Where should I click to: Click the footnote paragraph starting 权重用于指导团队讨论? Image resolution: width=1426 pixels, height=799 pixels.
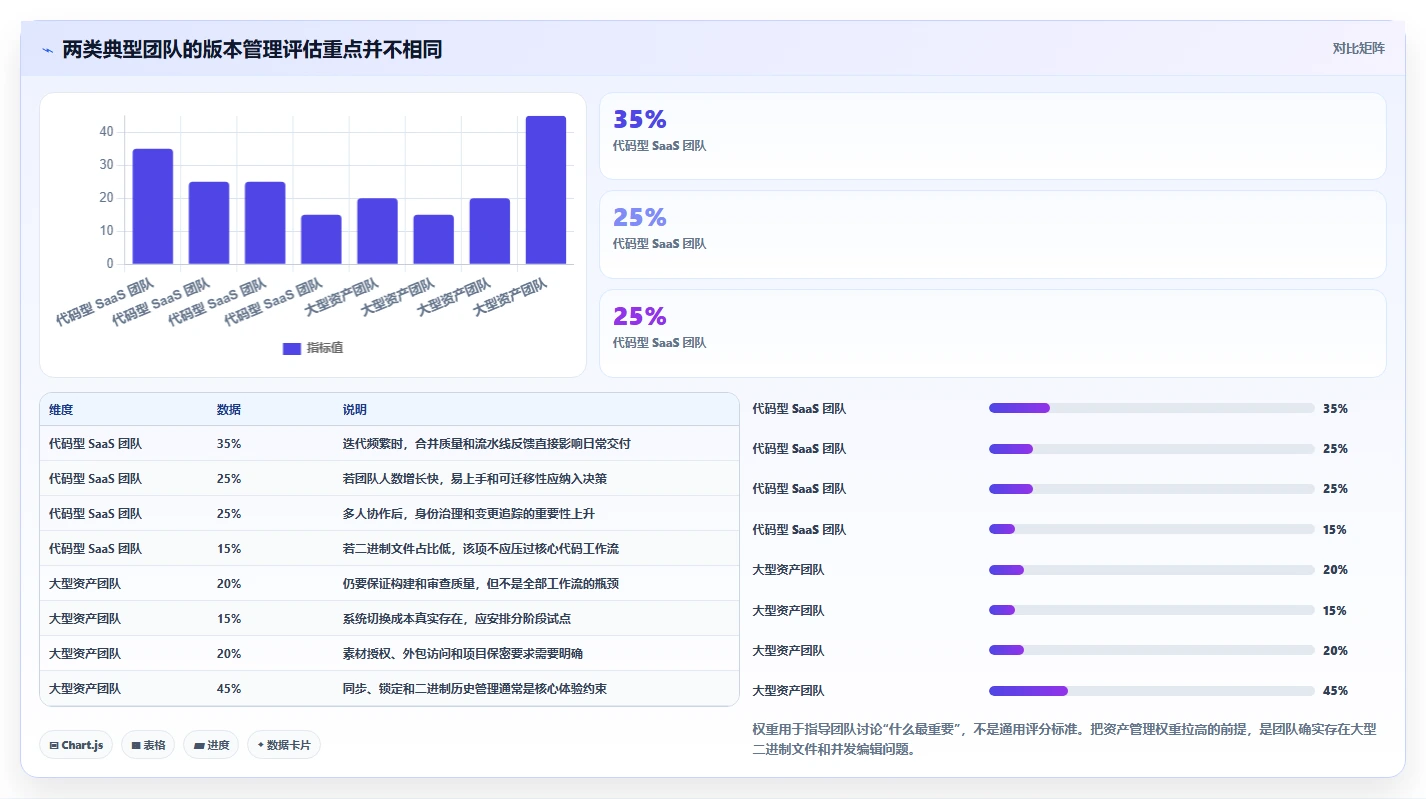[x=1064, y=739]
